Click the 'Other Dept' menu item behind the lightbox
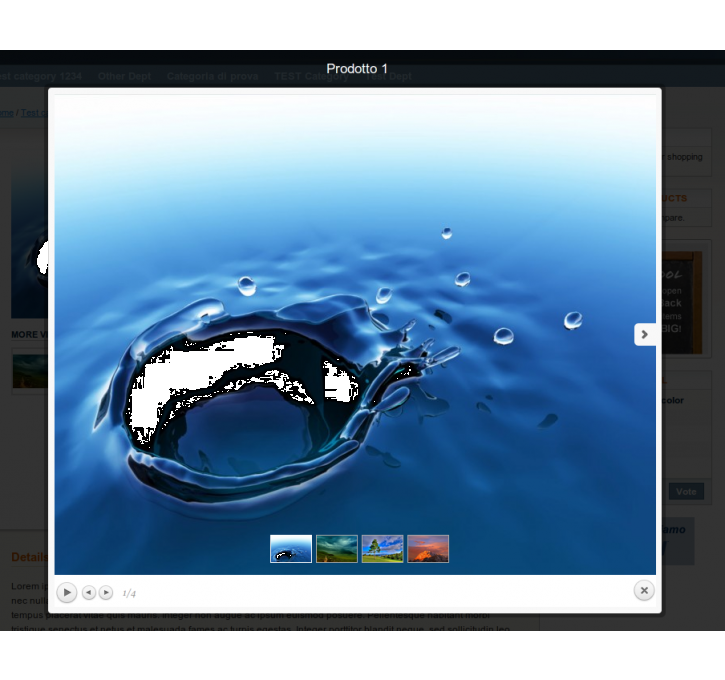This screenshot has height=680, width=725. click(124, 76)
